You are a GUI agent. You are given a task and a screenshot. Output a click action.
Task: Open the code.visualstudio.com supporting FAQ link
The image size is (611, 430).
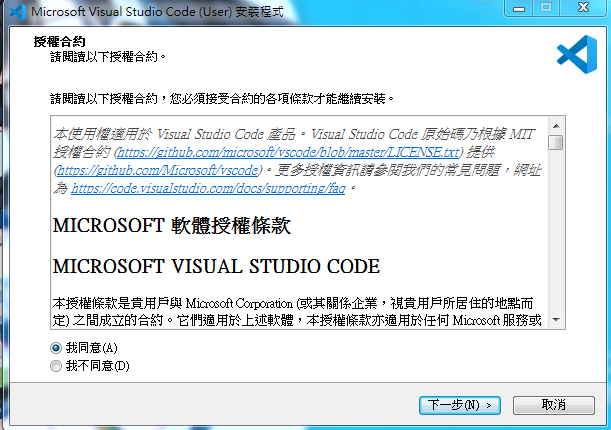tap(208, 189)
